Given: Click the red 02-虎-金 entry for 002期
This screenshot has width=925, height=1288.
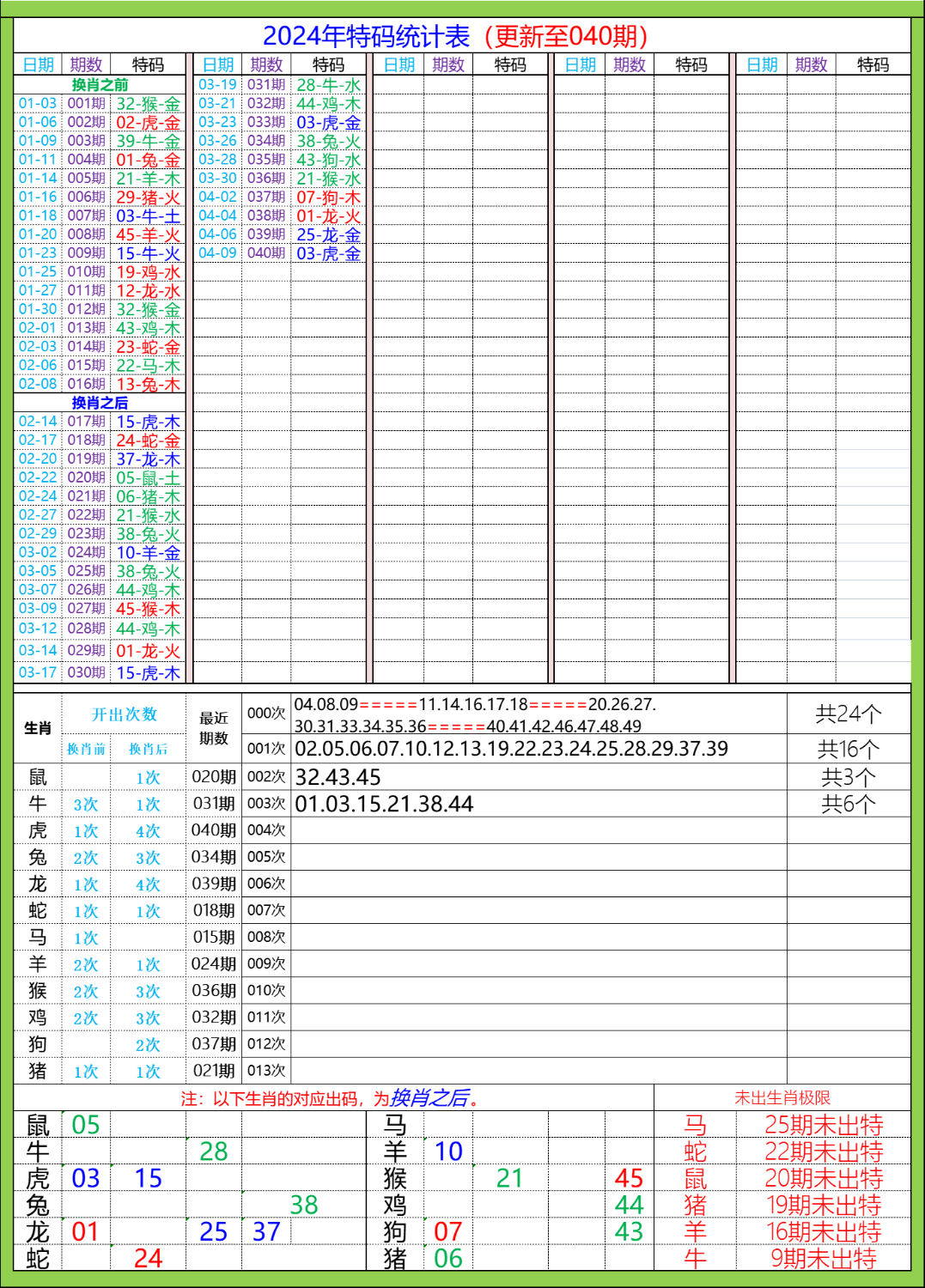Looking at the screenshot, I should pyautogui.click(x=146, y=122).
